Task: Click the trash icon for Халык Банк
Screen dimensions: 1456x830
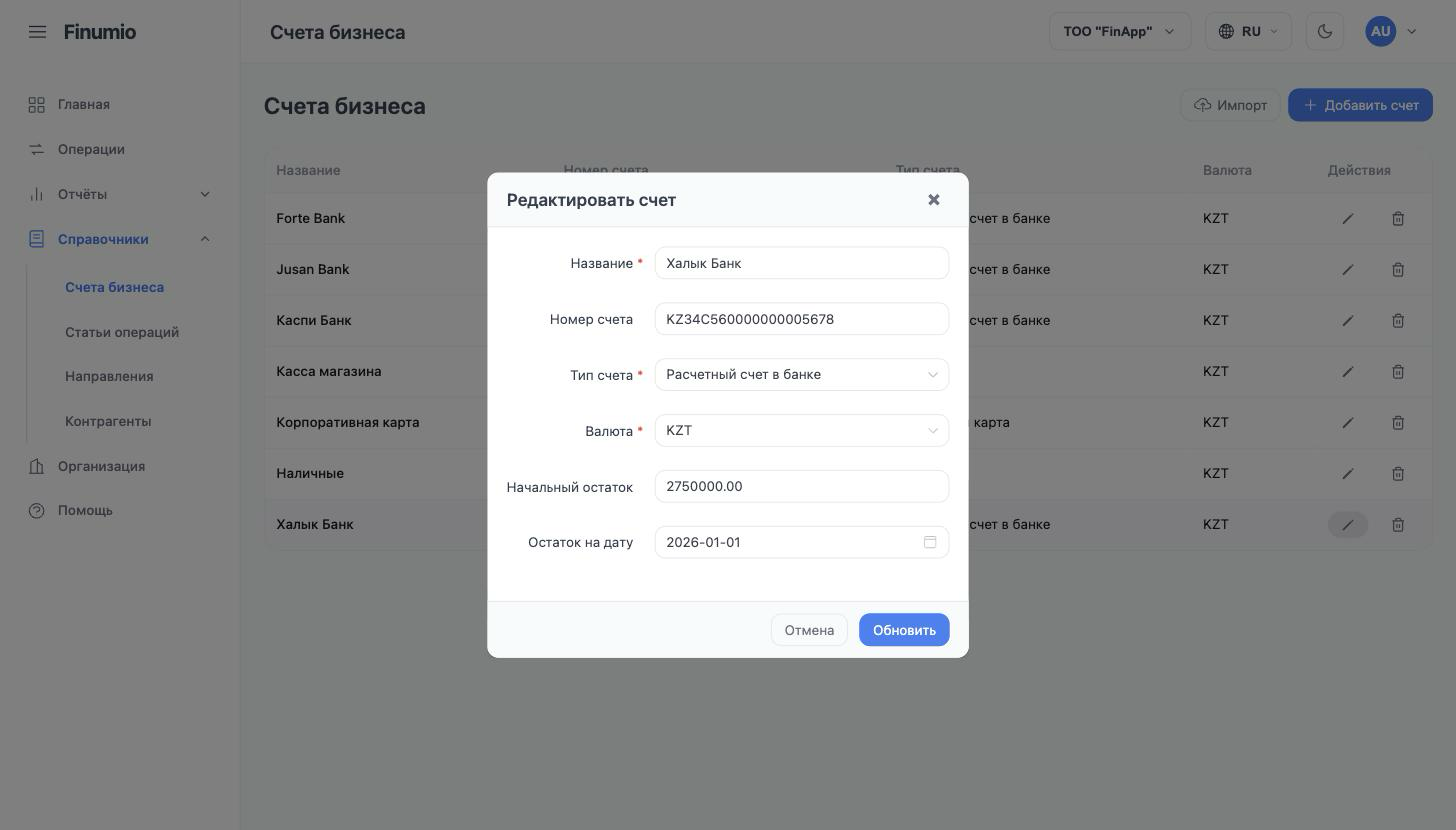Action: (1398, 524)
